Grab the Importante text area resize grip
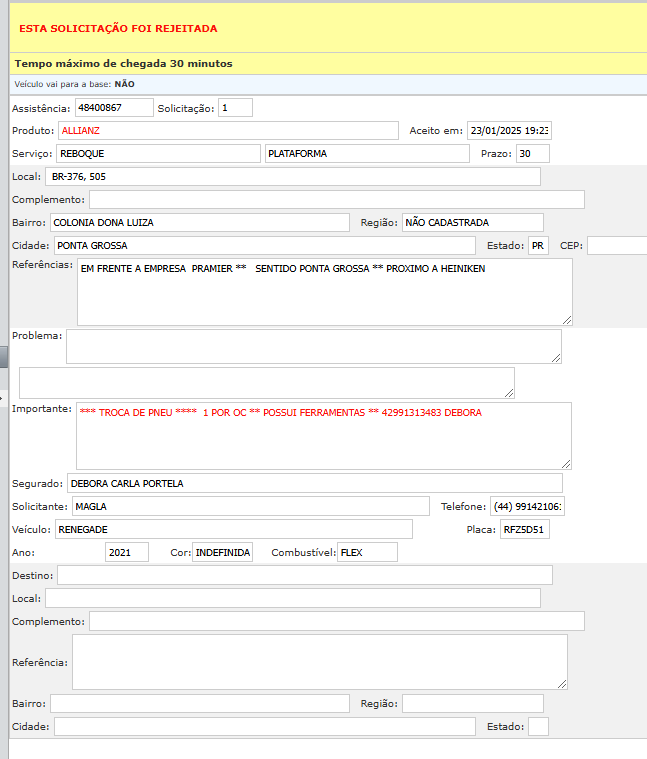This screenshot has width=647, height=759. (x=566, y=463)
